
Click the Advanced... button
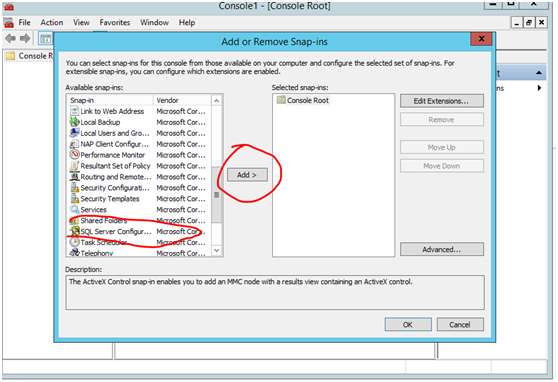pos(442,249)
